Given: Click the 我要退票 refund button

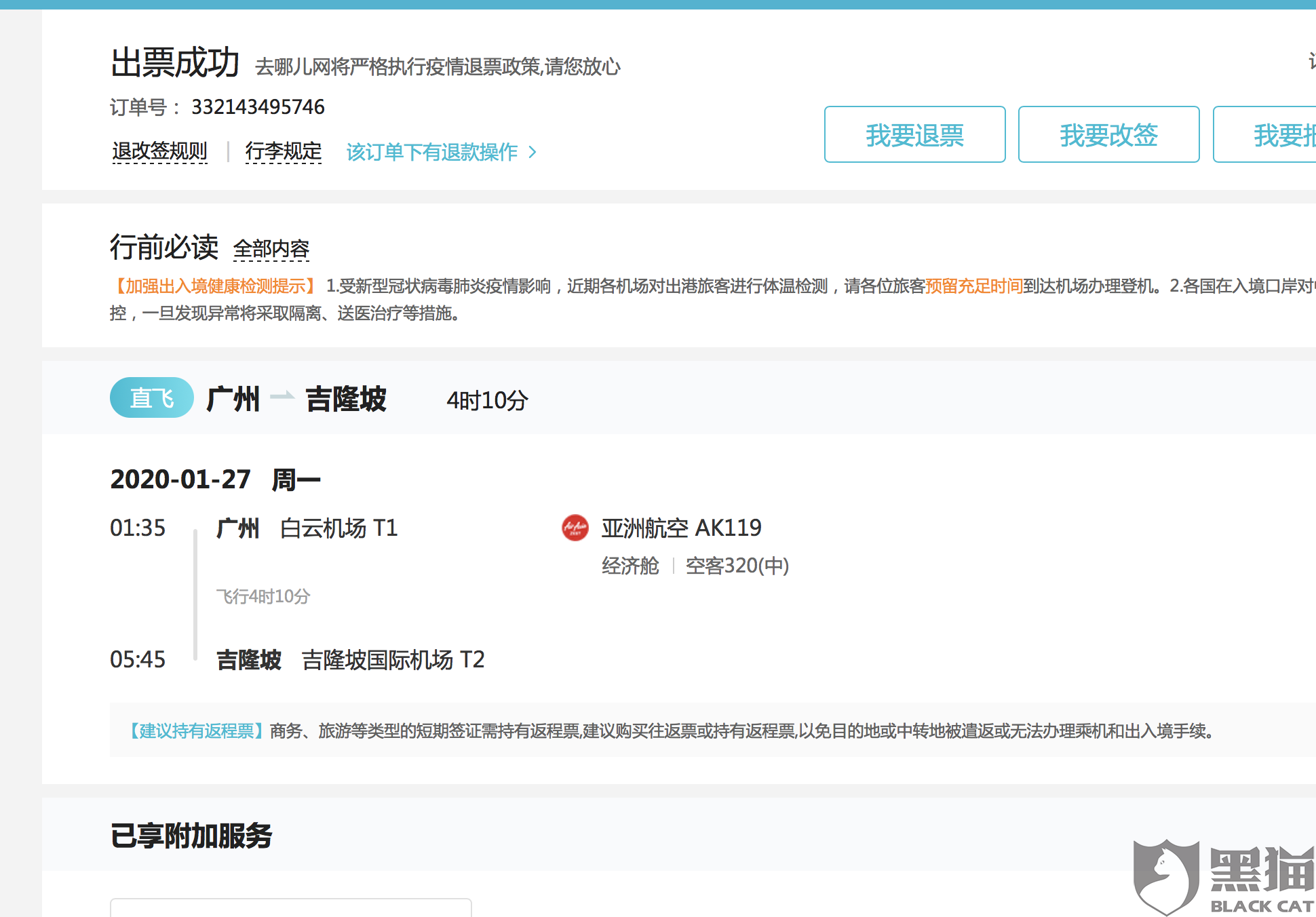Looking at the screenshot, I should pyautogui.click(x=914, y=135).
